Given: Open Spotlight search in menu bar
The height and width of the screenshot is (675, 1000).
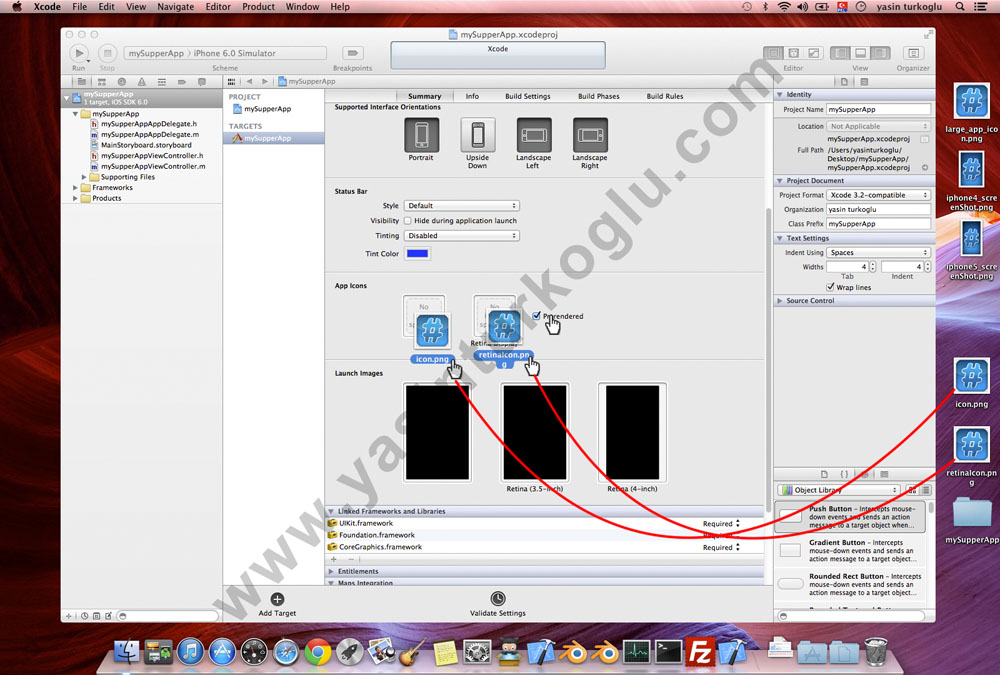Looking at the screenshot, I should (x=959, y=6).
